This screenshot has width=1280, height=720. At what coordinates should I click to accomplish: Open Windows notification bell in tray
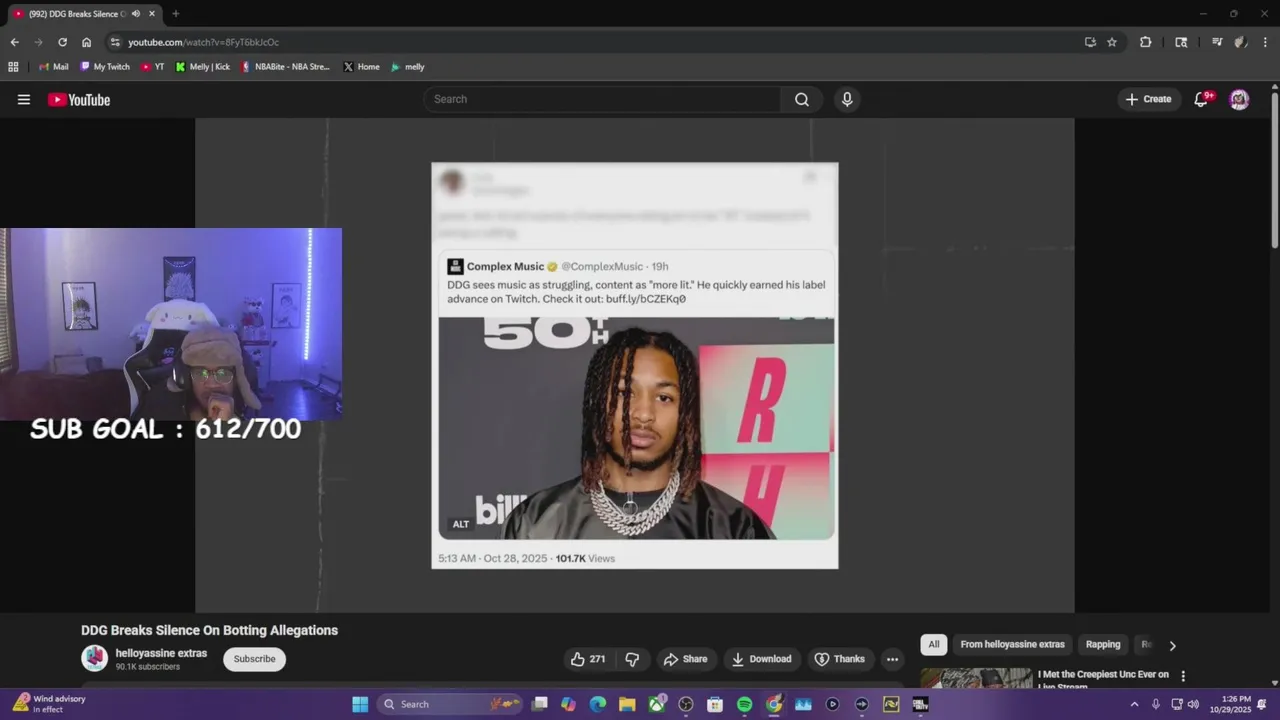tap(1262, 704)
